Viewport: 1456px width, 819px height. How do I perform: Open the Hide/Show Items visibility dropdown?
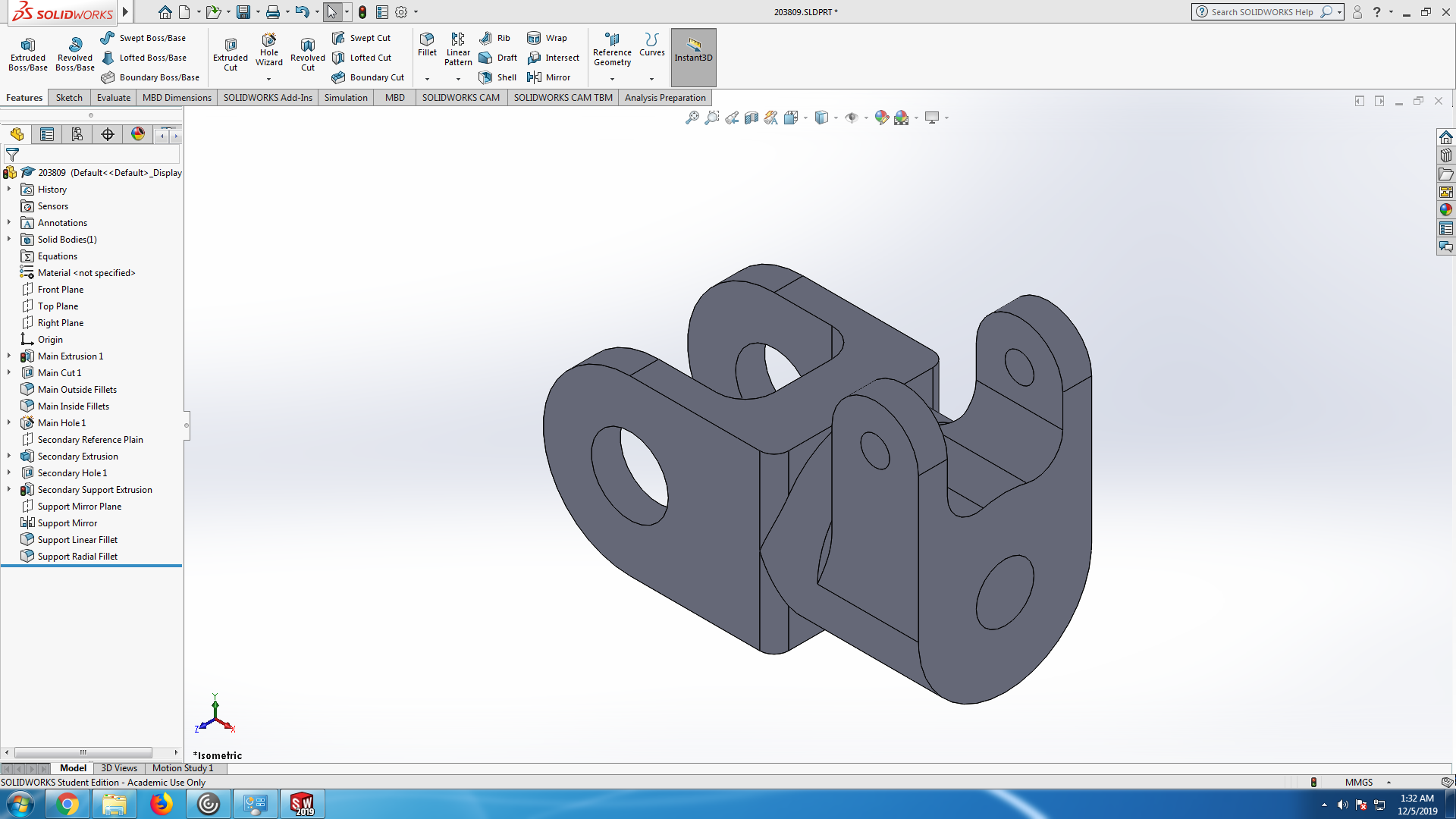click(865, 118)
